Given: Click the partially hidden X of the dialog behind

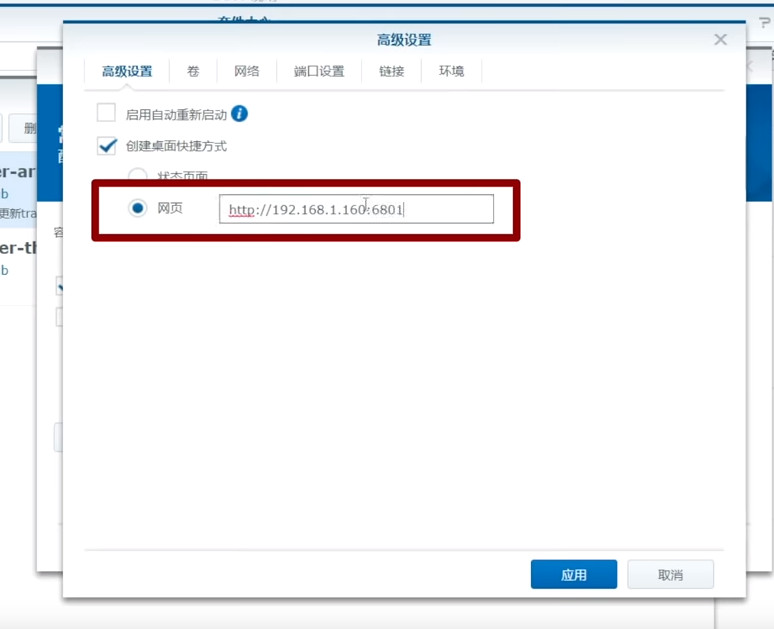Looking at the screenshot, I should coord(749,66).
